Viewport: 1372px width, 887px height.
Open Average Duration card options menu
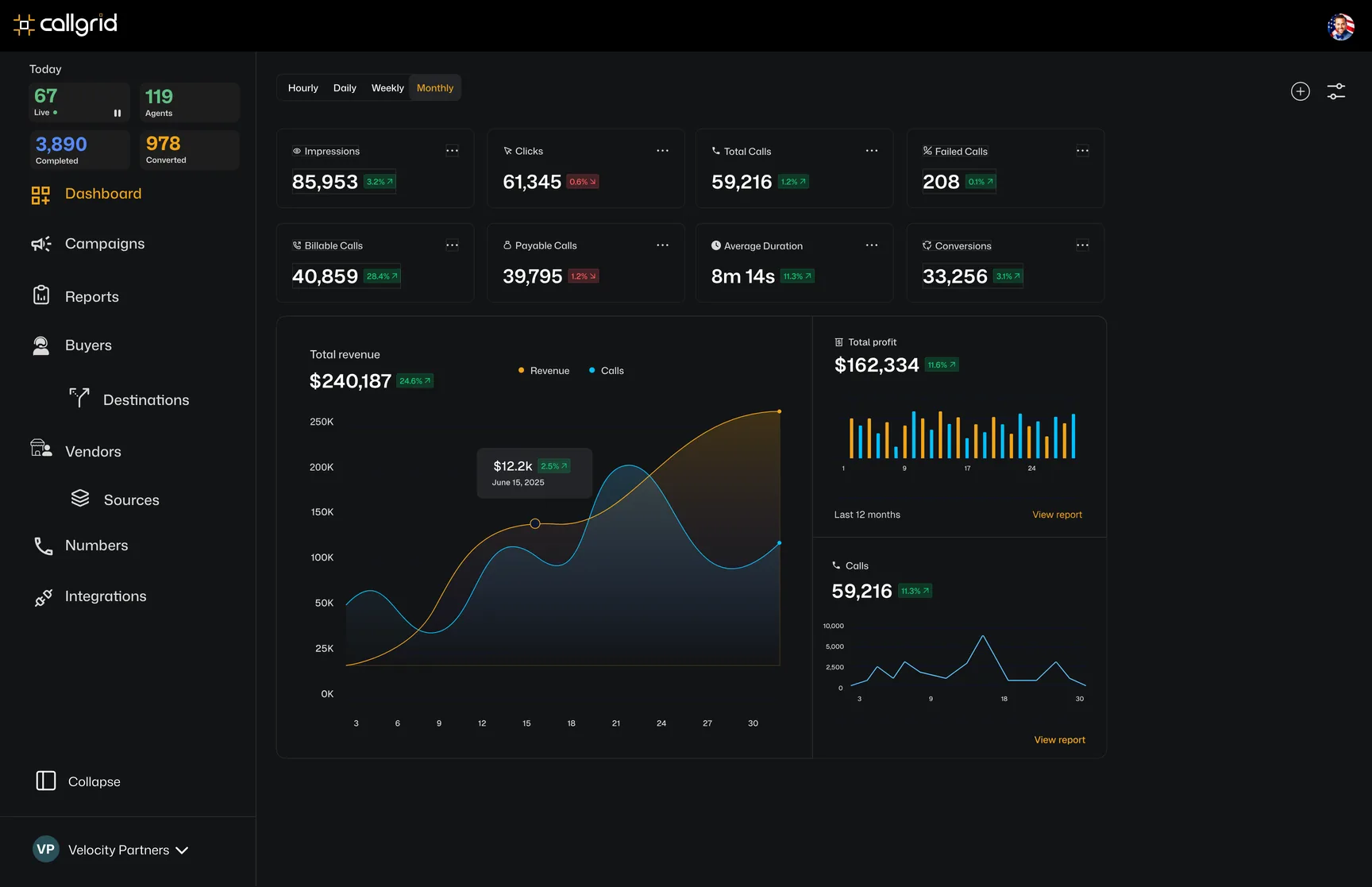tap(872, 245)
